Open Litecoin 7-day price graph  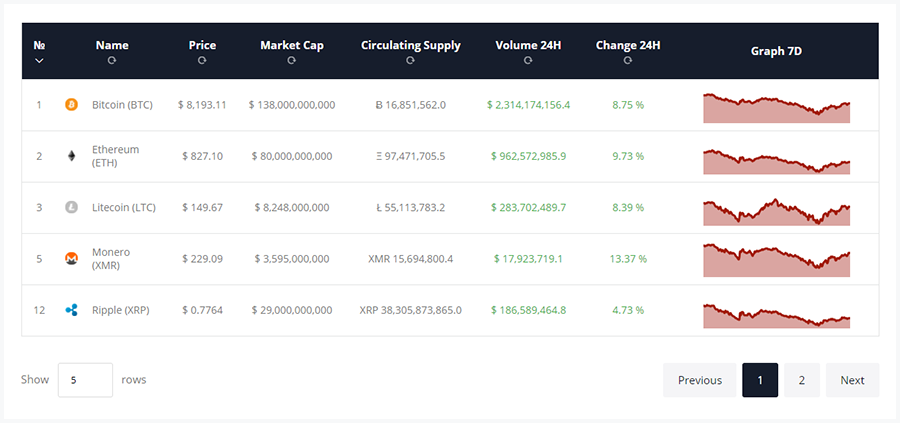pos(777,212)
